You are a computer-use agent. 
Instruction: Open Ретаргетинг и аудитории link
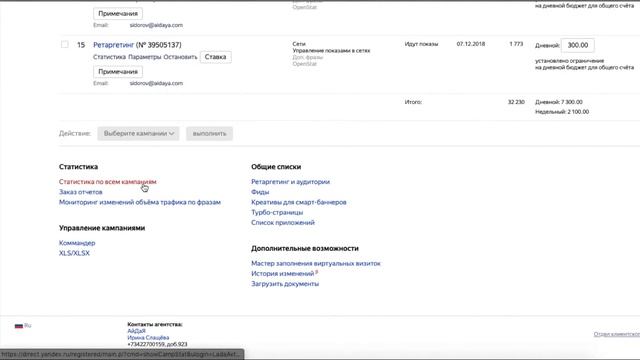(291, 182)
